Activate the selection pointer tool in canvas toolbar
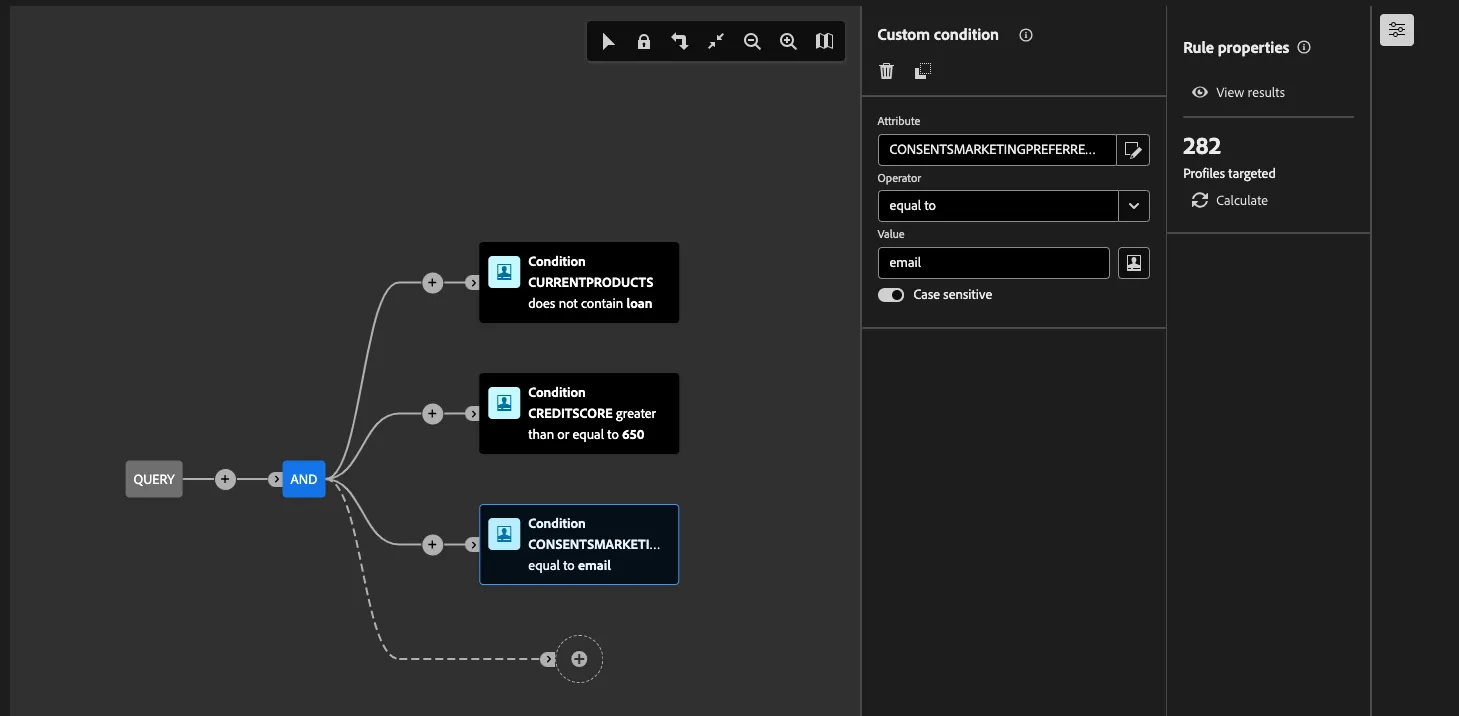This screenshot has height=716, width=1459. click(x=608, y=42)
